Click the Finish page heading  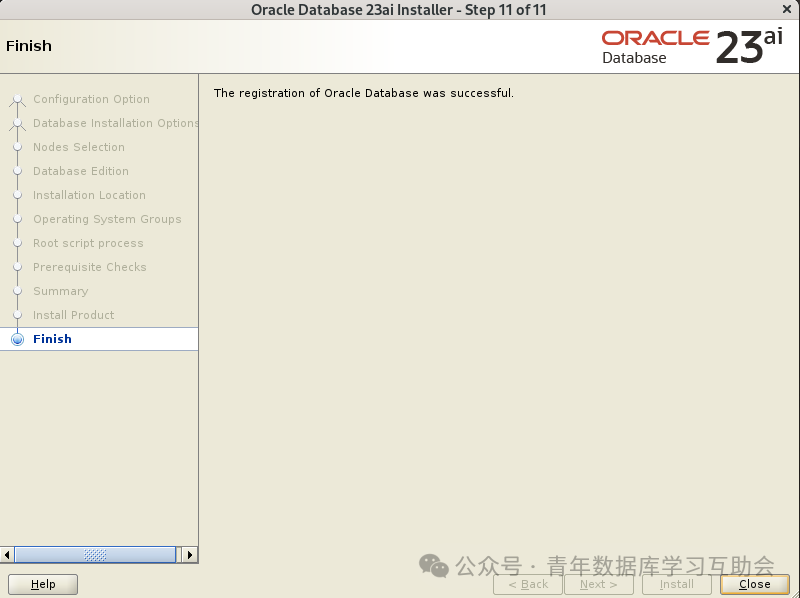(29, 46)
